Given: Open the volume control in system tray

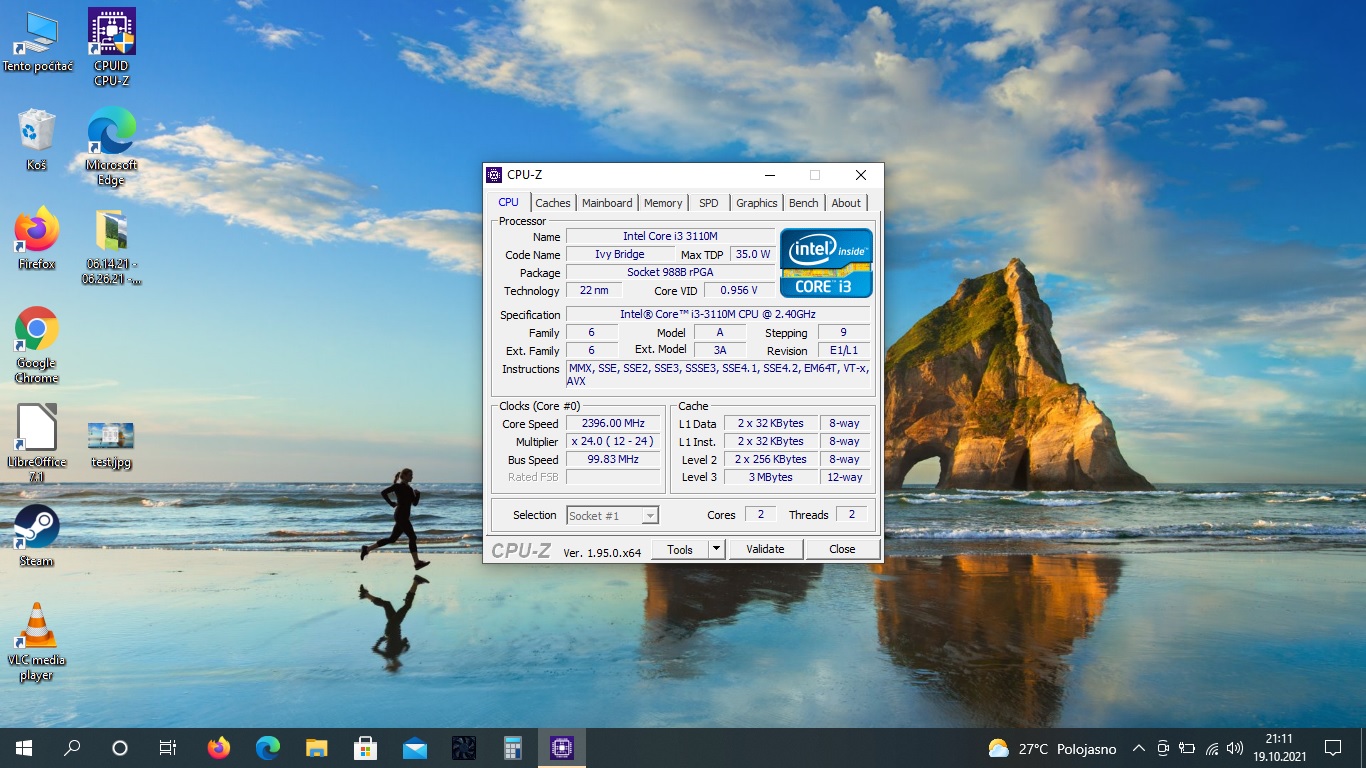Looking at the screenshot, I should (1235, 748).
